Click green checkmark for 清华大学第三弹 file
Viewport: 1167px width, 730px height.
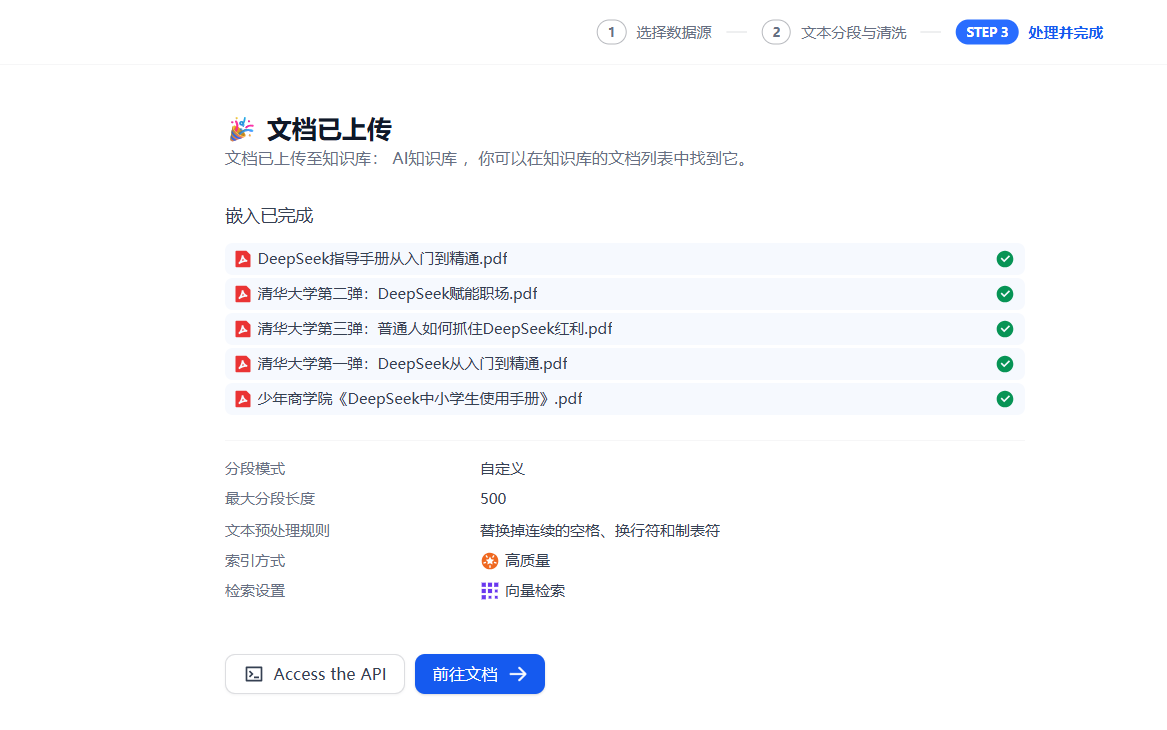1005,329
